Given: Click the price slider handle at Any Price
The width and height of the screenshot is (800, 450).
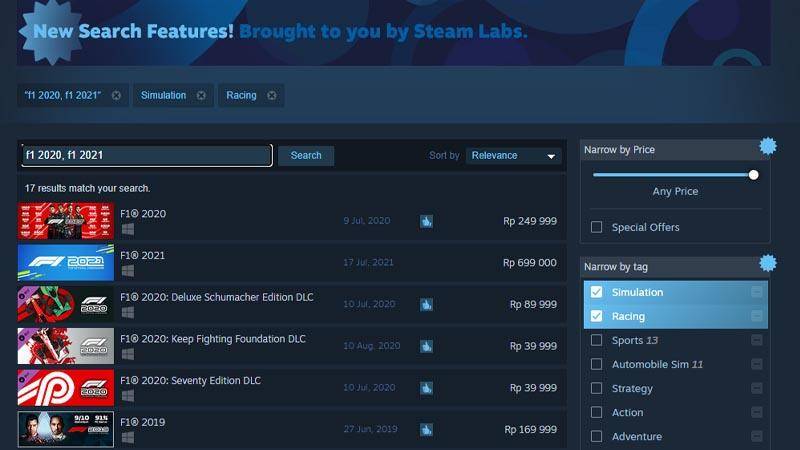Looking at the screenshot, I should click(x=754, y=175).
